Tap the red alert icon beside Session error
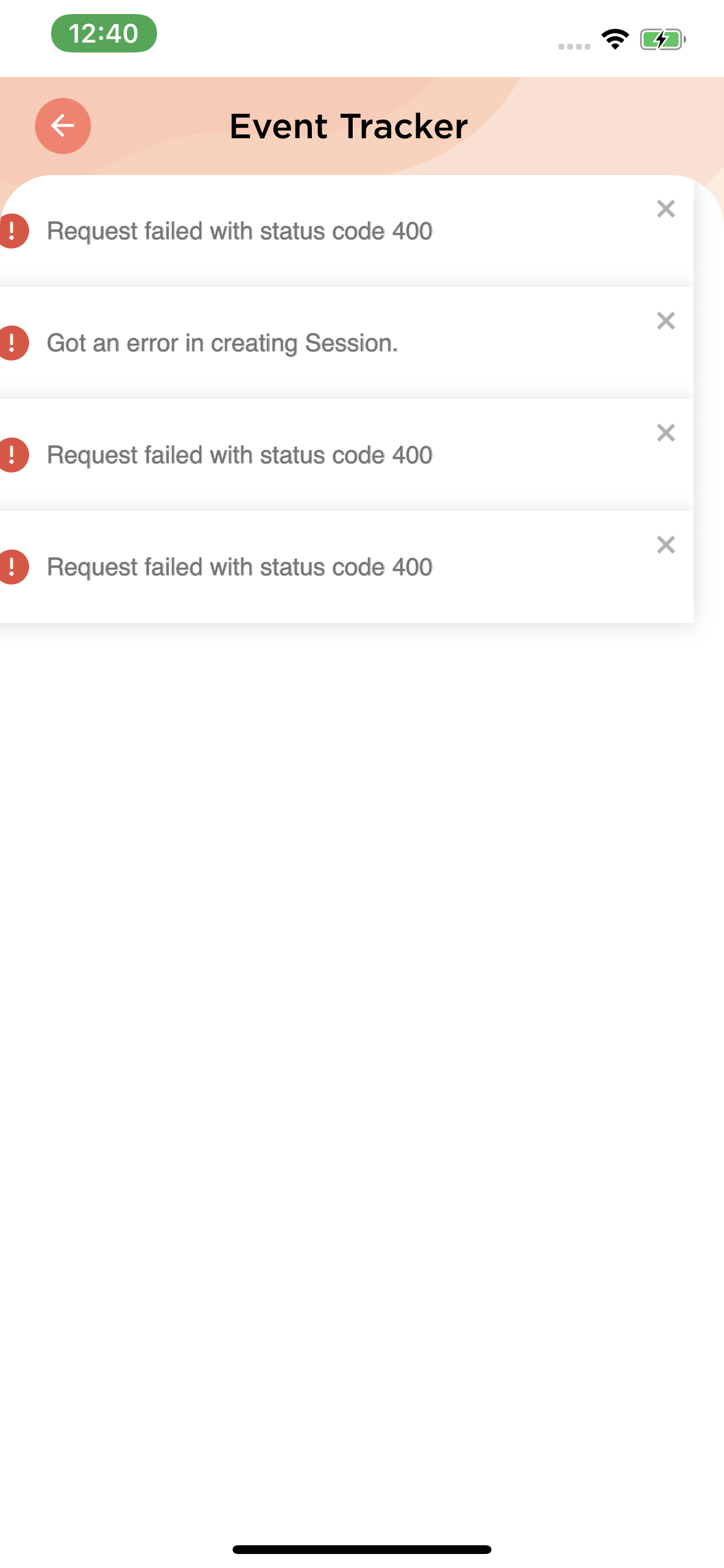Viewport: 724px width, 1568px height. tap(13, 344)
